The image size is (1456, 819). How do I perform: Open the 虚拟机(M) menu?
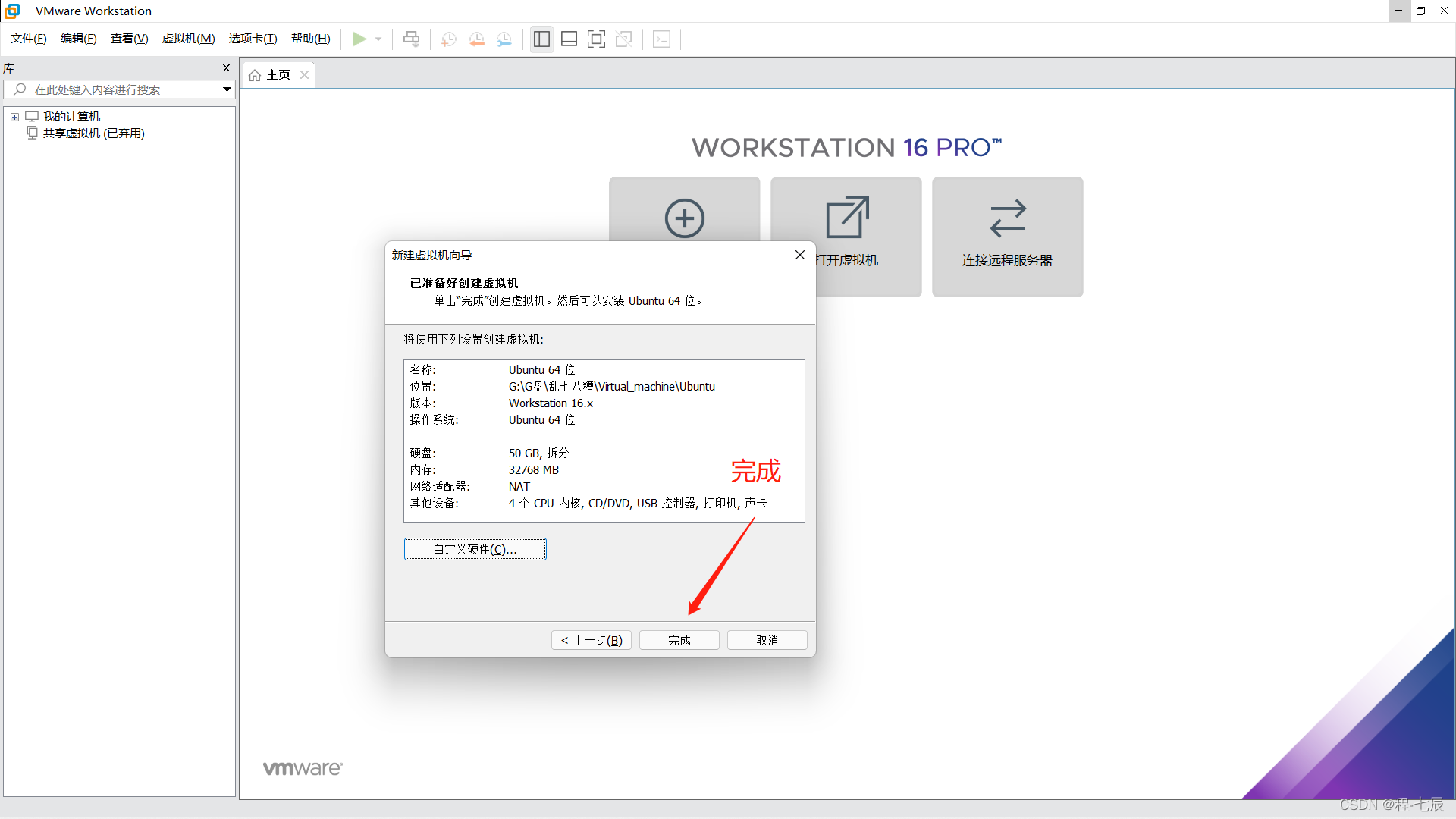coord(188,39)
